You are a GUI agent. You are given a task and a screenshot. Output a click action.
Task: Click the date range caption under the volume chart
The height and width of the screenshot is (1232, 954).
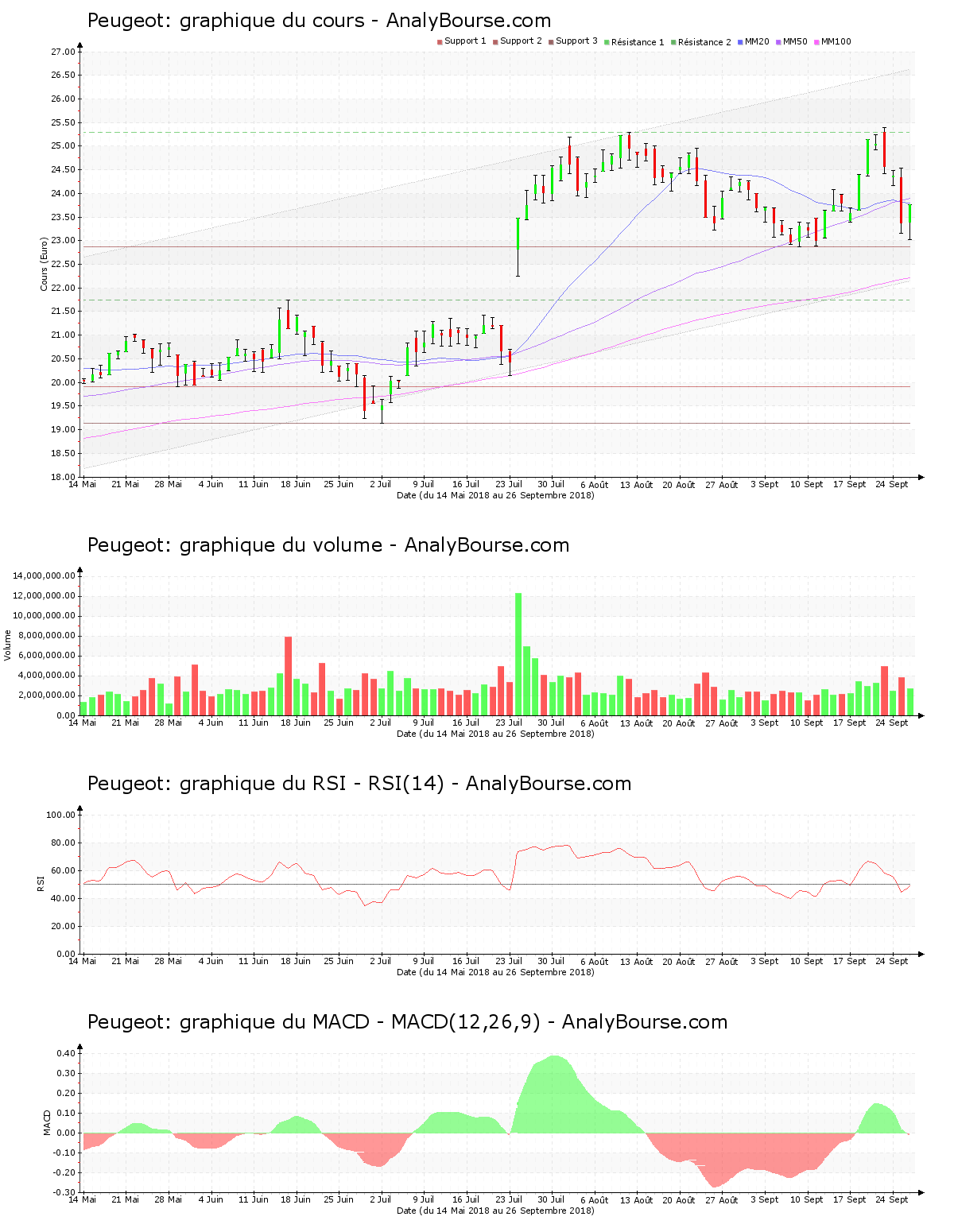point(495,734)
